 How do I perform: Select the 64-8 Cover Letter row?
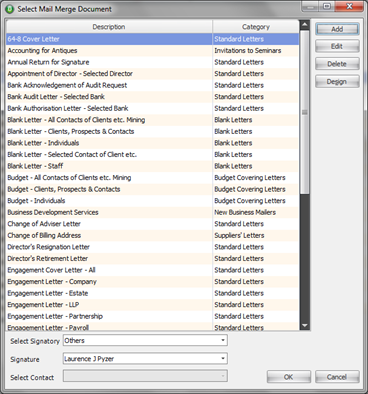click(x=152, y=39)
